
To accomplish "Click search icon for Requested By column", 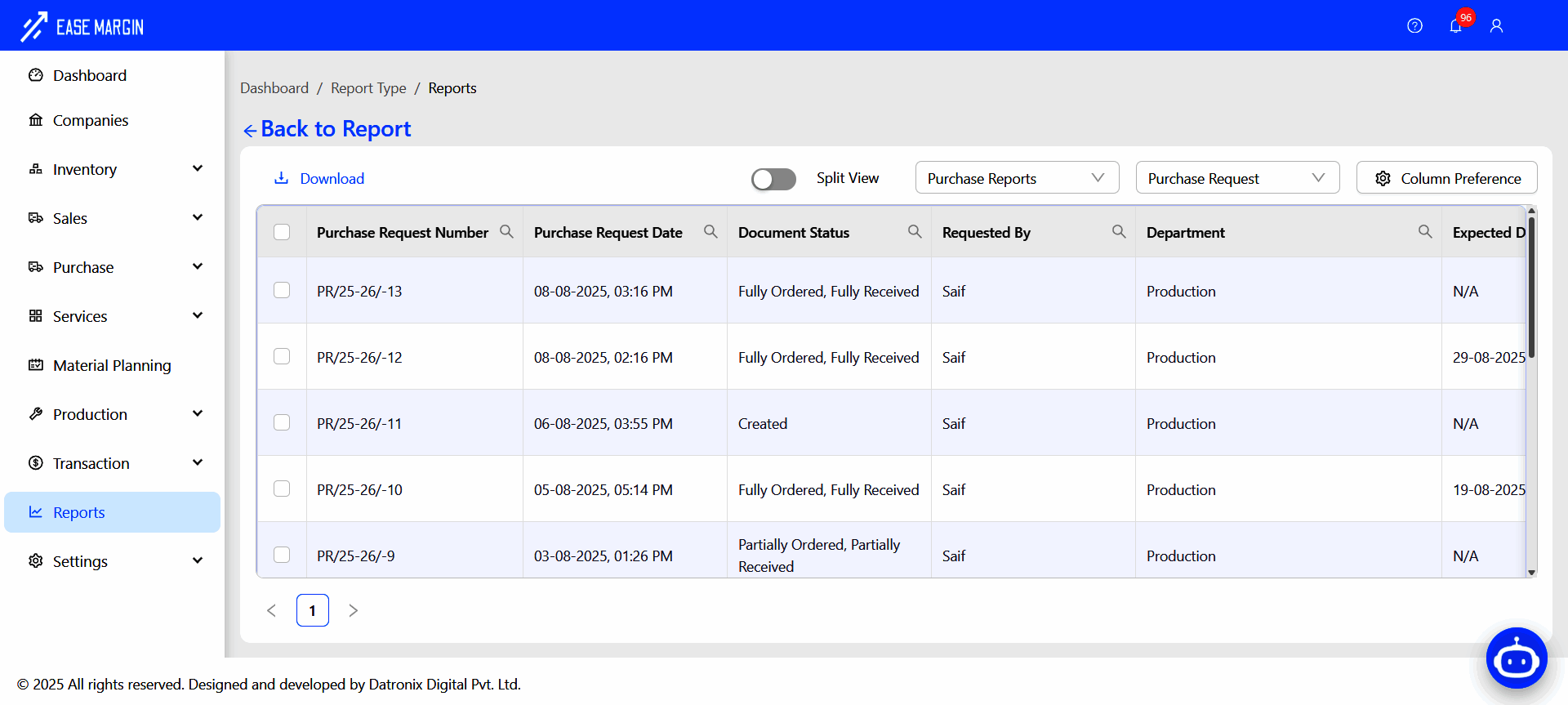I will coord(1119,232).
